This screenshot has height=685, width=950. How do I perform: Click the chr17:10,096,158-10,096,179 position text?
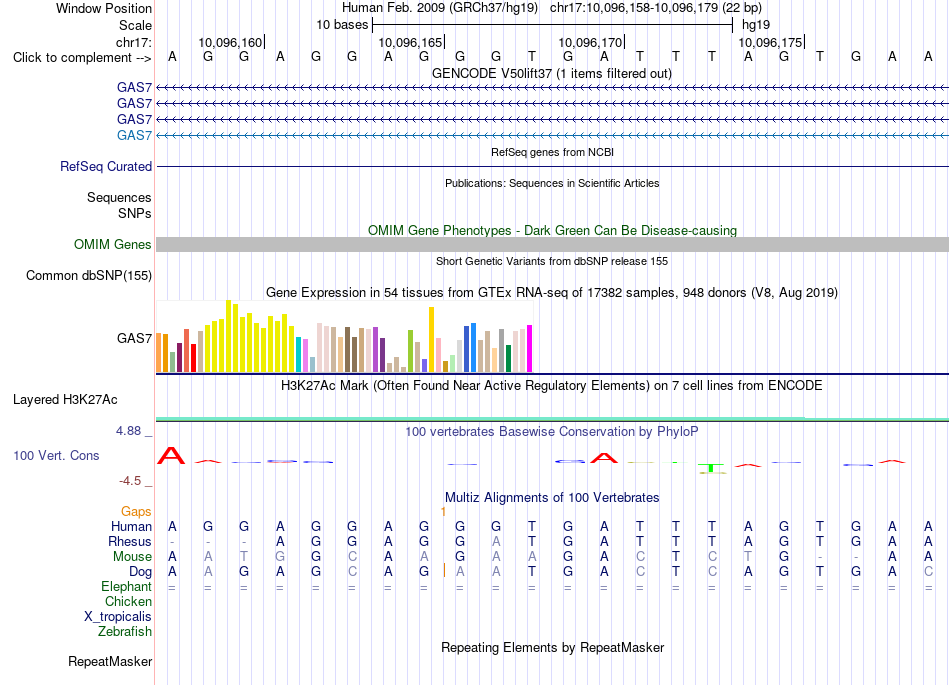(656, 8)
